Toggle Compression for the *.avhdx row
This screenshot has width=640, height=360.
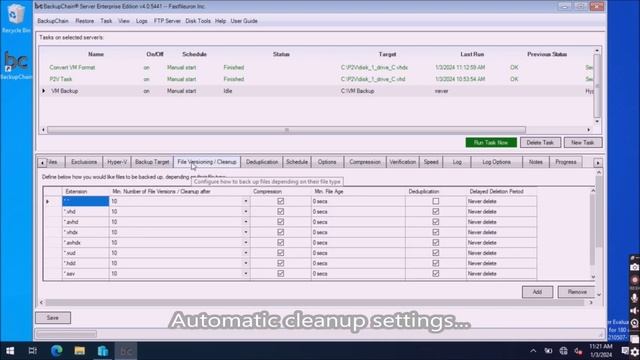[x=280, y=242]
